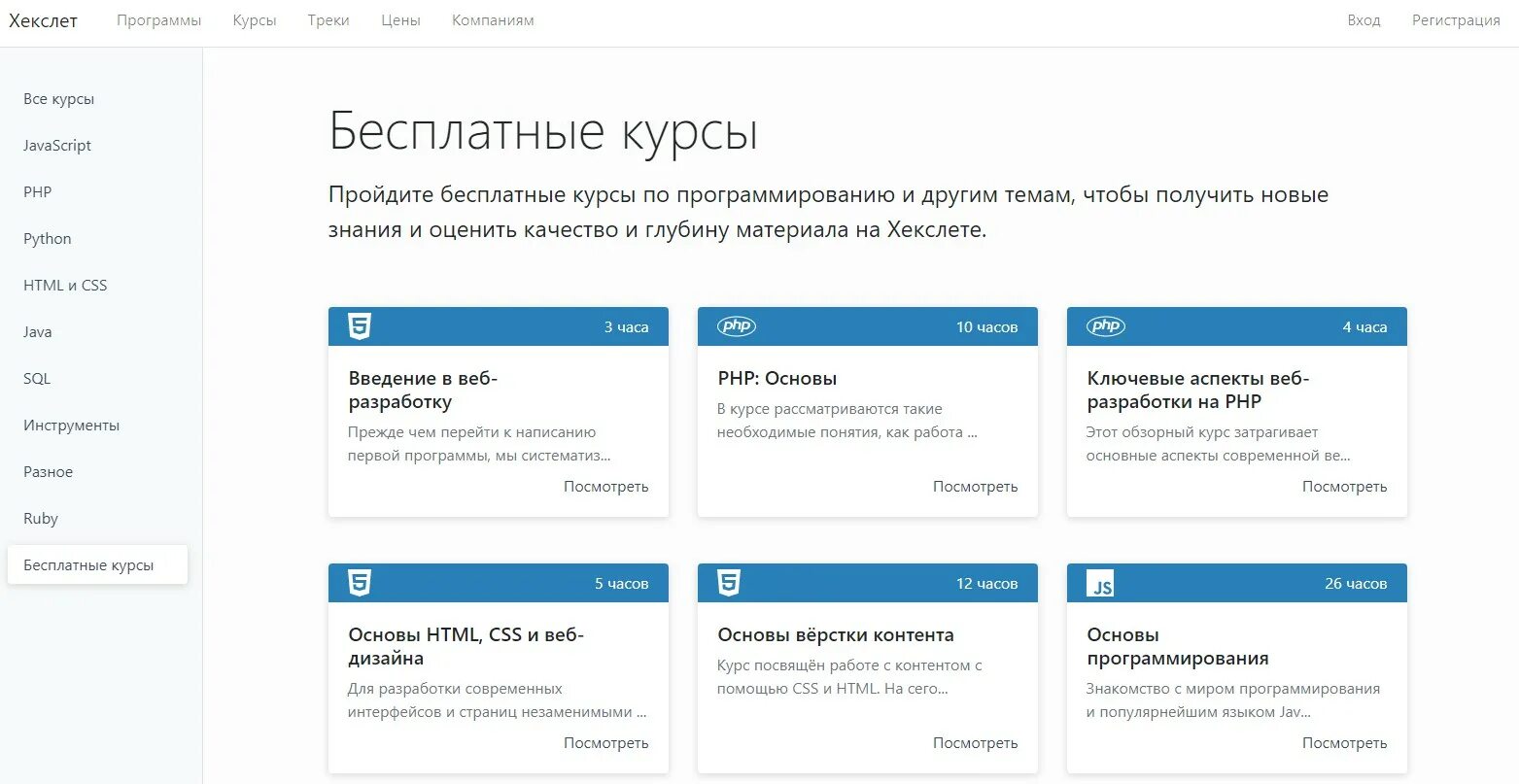
Task: Click the PHP logo on PHP: Основы card
Action: [x=737, y=326]
